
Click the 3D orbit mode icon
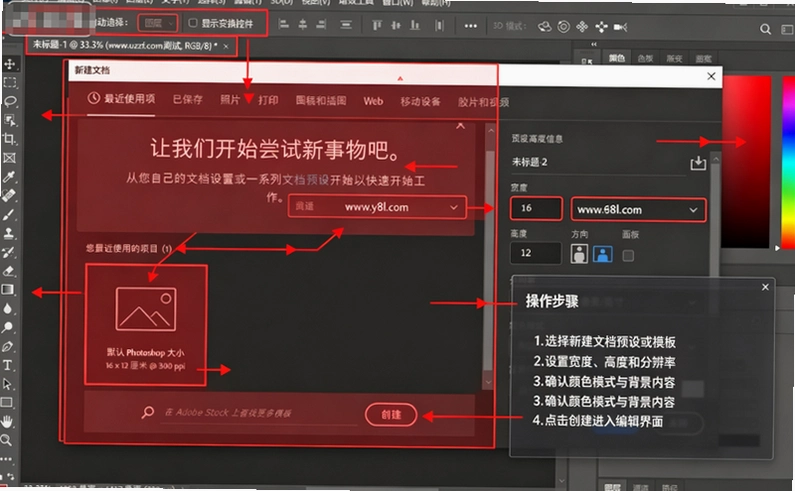click(x=545, y=26)
